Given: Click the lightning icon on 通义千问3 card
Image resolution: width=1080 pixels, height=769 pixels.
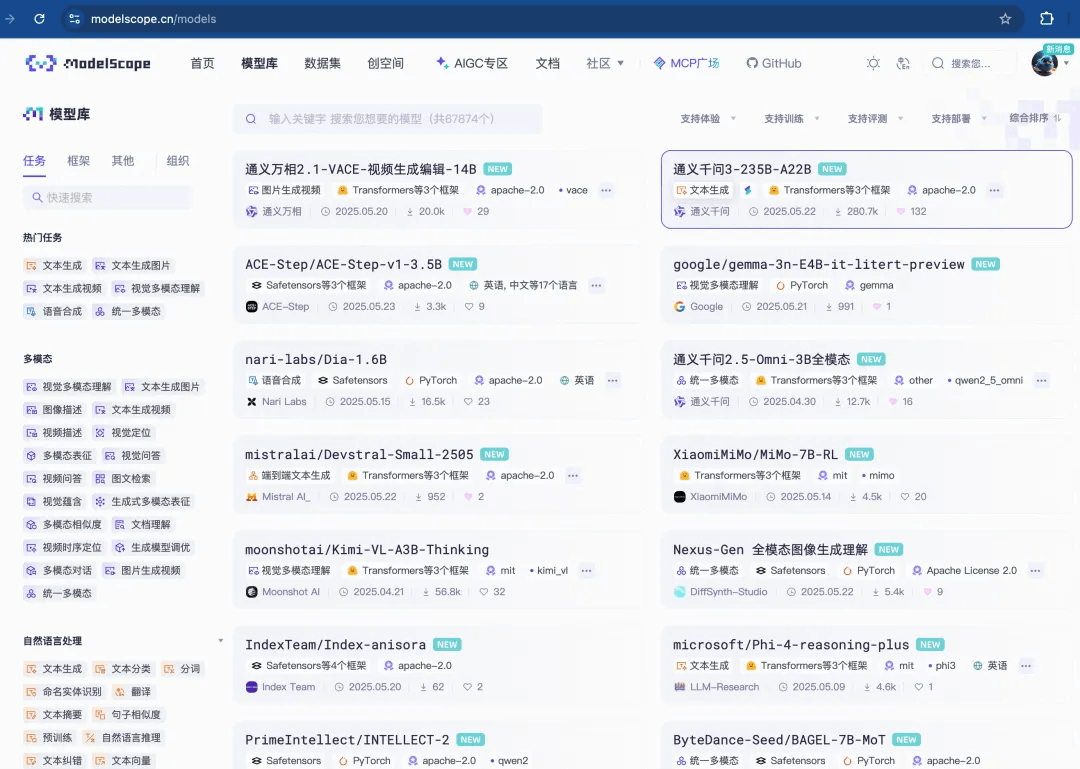Looking at the screenshot, I should (748, 190).
